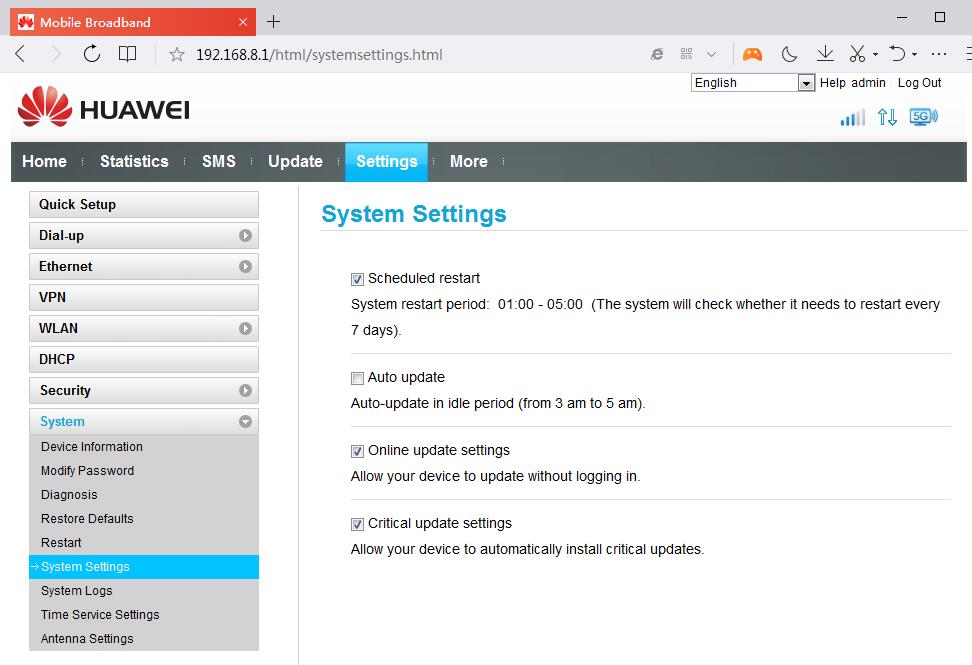The image size is (972, 665).
Task: Click the browser address bar URL
Action: pyautogui.click(x=320, y=55)
